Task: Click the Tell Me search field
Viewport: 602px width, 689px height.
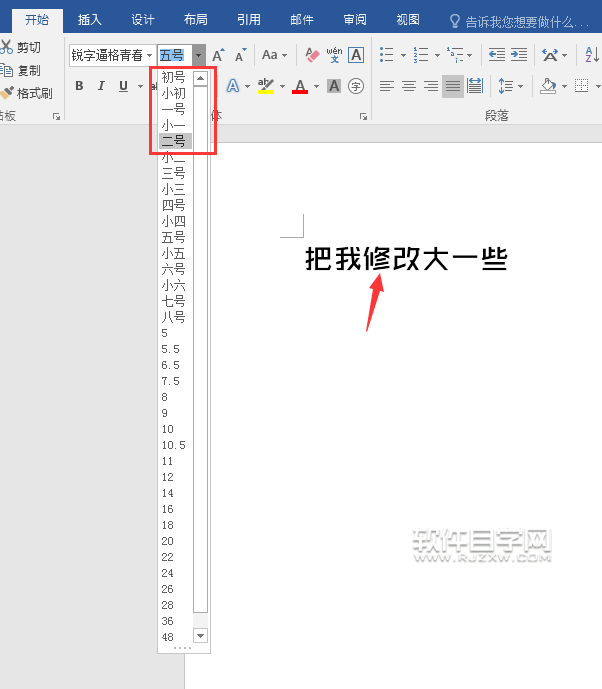Action: 527,21
